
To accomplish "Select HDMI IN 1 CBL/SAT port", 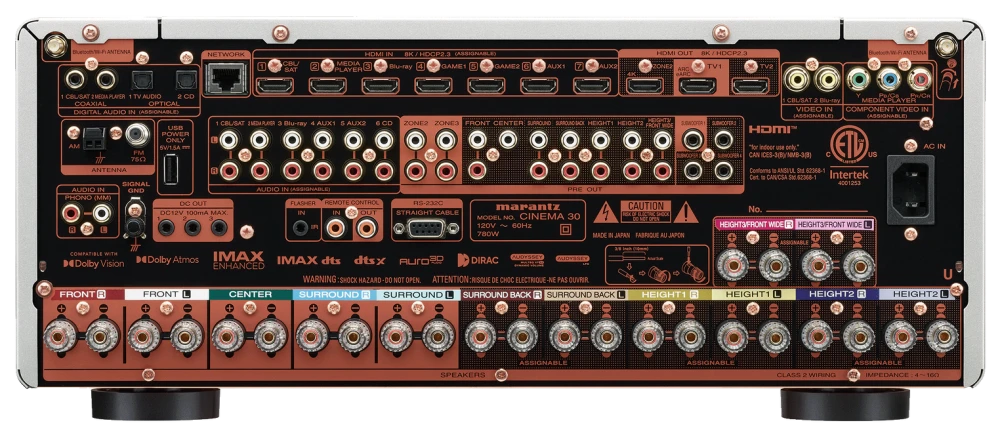I will click(276, 85).
